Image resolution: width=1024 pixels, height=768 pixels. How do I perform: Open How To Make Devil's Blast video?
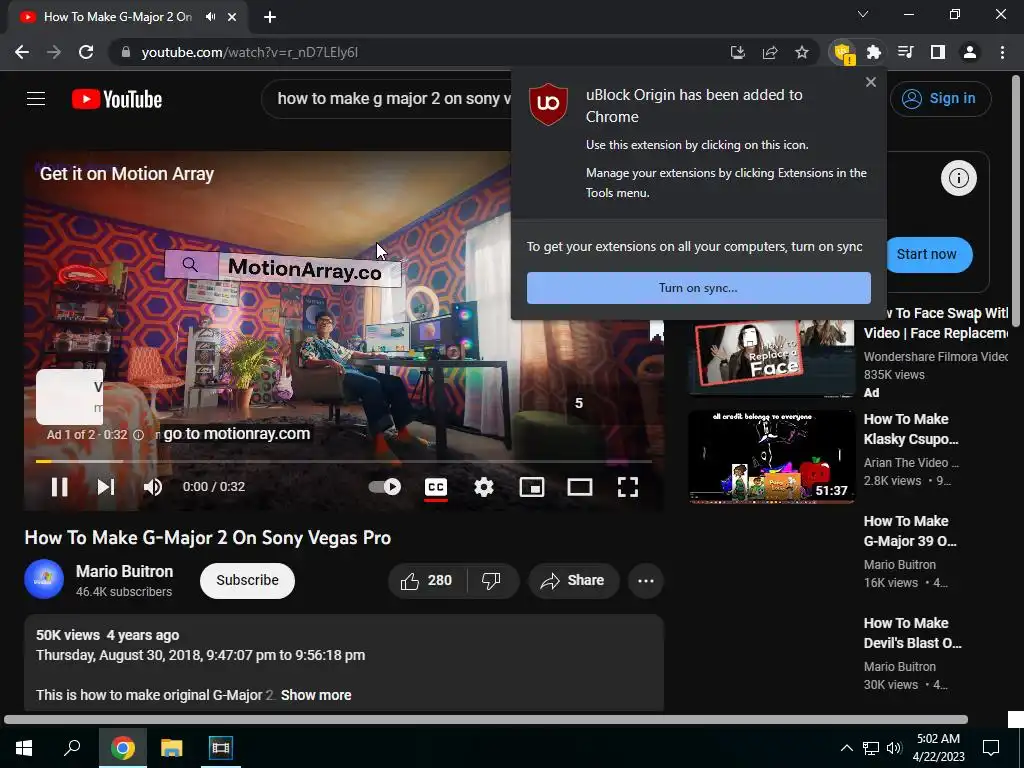(912, 633)
